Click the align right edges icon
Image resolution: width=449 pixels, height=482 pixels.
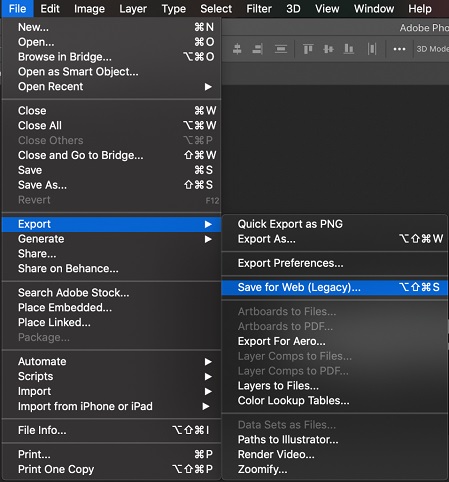tap(258, 49)
